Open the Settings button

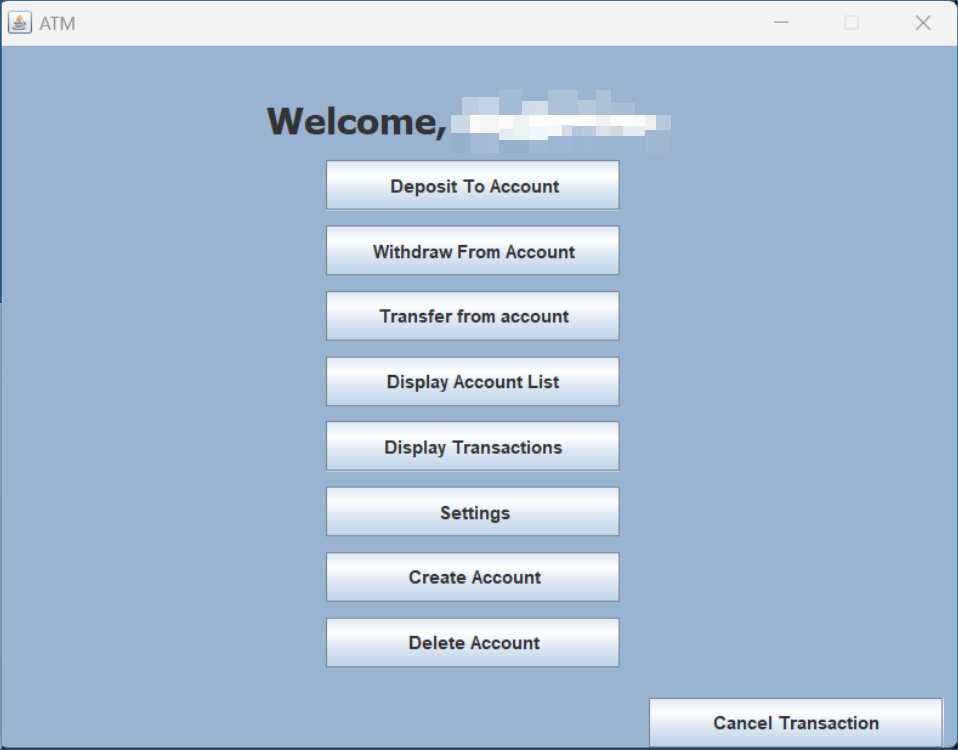pos(472,513)
